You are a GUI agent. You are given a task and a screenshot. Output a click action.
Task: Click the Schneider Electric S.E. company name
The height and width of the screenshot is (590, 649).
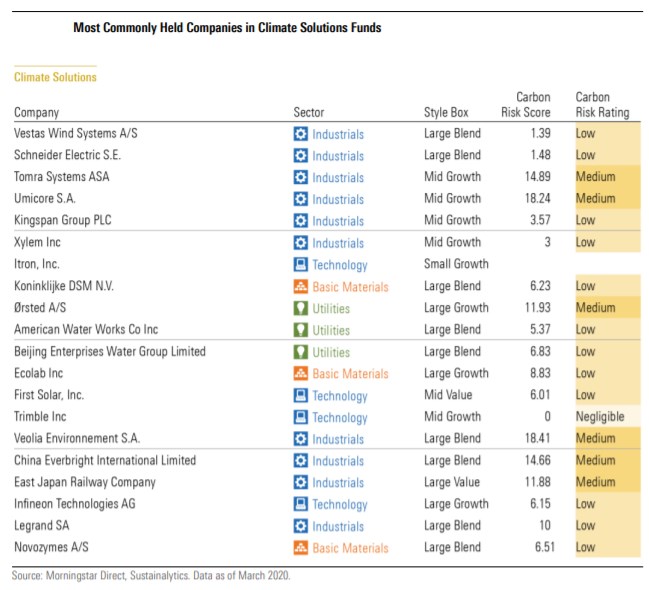(69, 155)
